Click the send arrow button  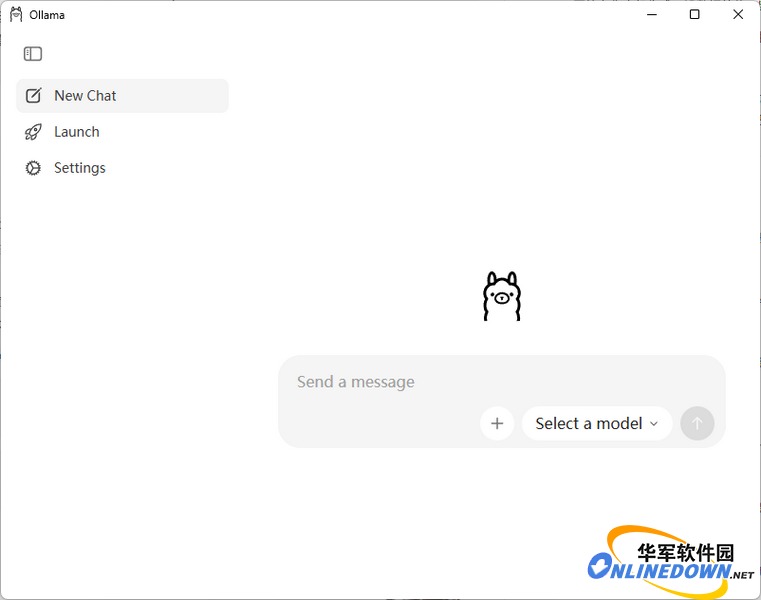[x=697, y=423]
